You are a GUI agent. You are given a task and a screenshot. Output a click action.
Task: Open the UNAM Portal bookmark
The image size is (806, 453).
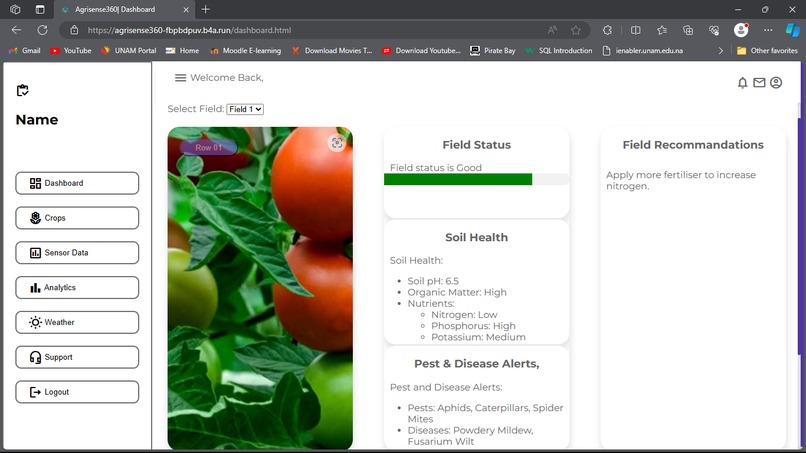[129, 50]
